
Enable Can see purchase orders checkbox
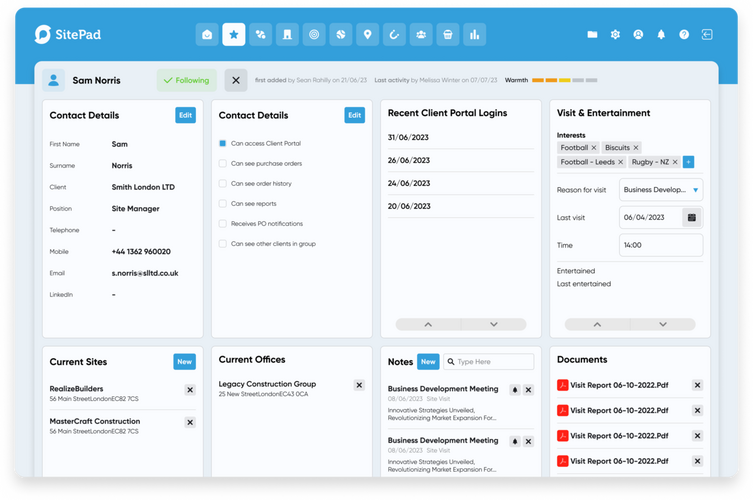pyautogui.click(x=222, y=163)
